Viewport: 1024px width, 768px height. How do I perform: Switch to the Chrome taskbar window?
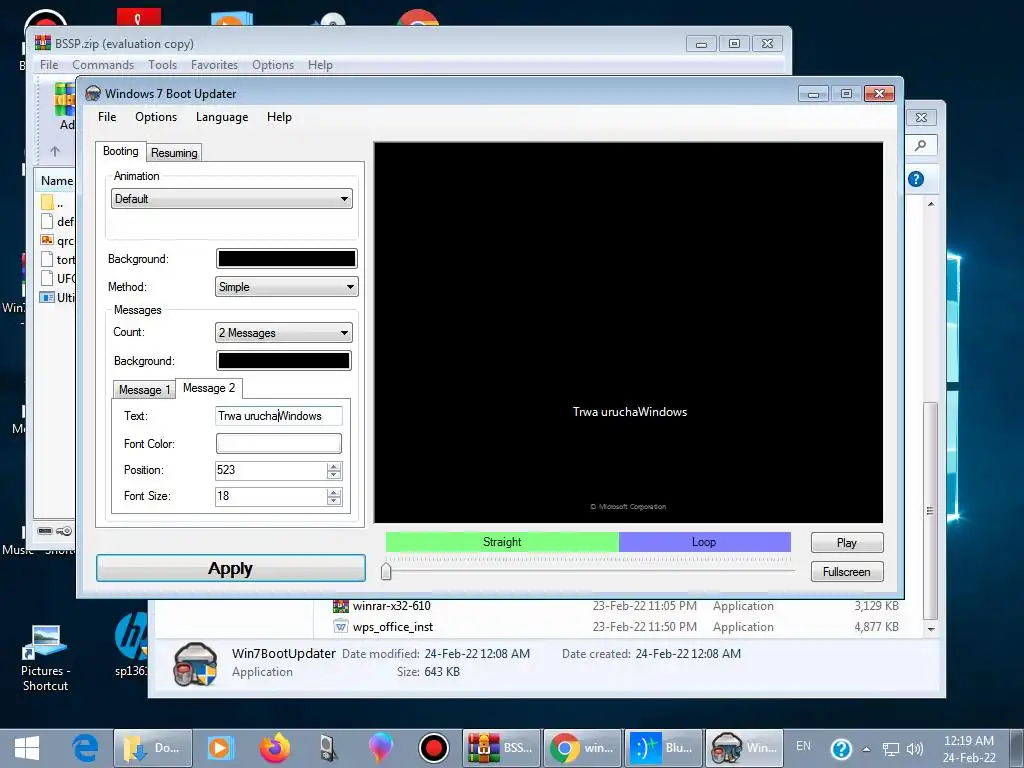[583, 748]
